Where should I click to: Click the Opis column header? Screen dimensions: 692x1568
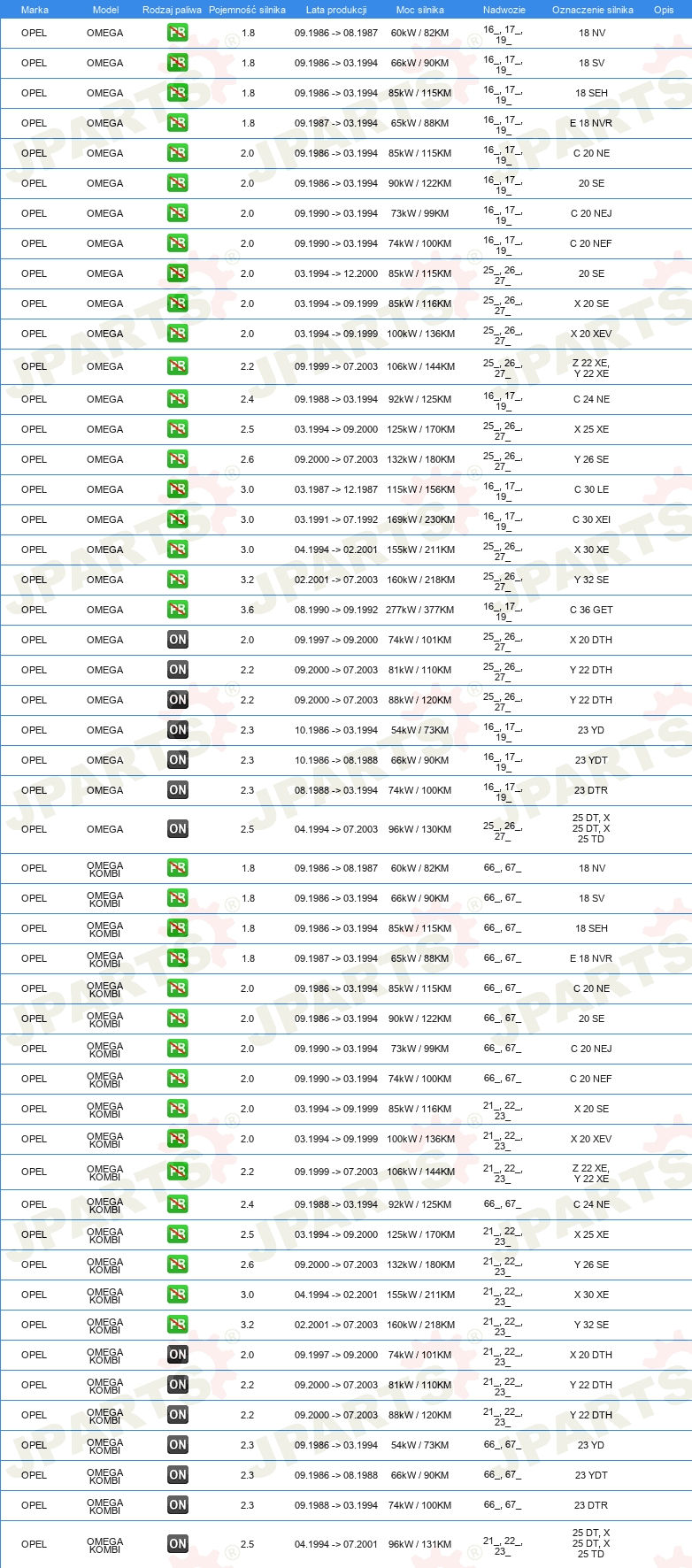click(x=664, y=10)
